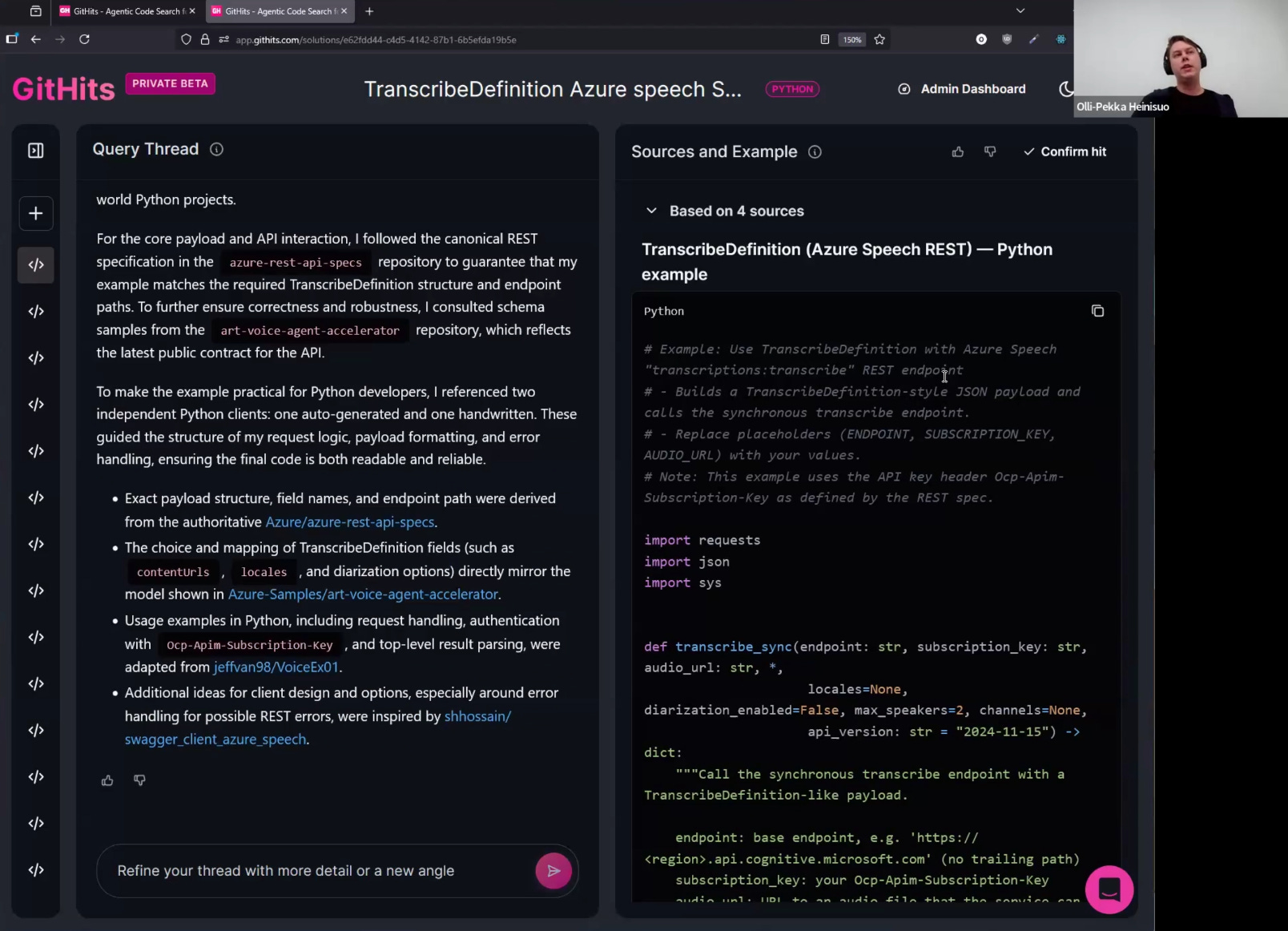
Task: Show info about Sources and Example
Action: 815,151
